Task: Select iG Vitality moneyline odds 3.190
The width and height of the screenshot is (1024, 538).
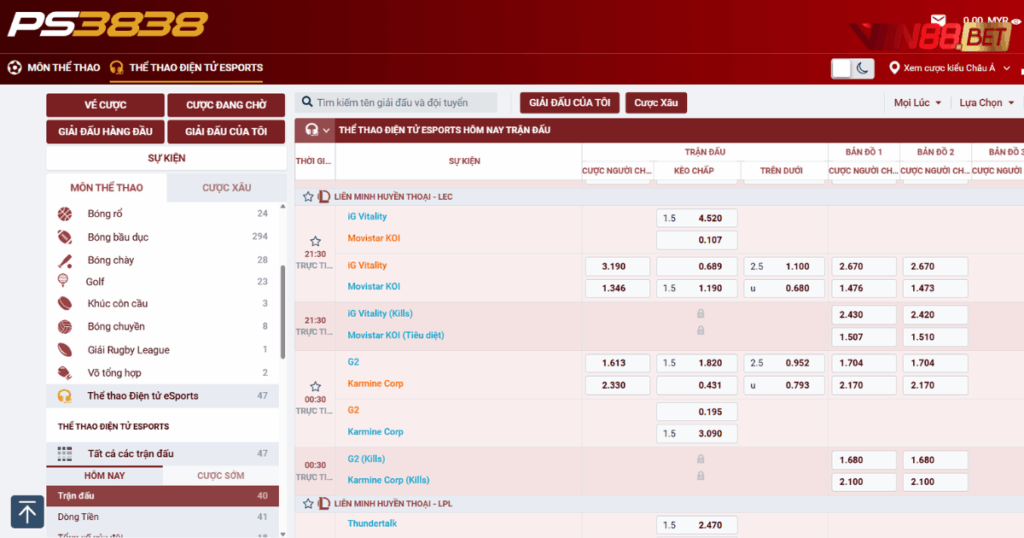Action: click(617, 266)
